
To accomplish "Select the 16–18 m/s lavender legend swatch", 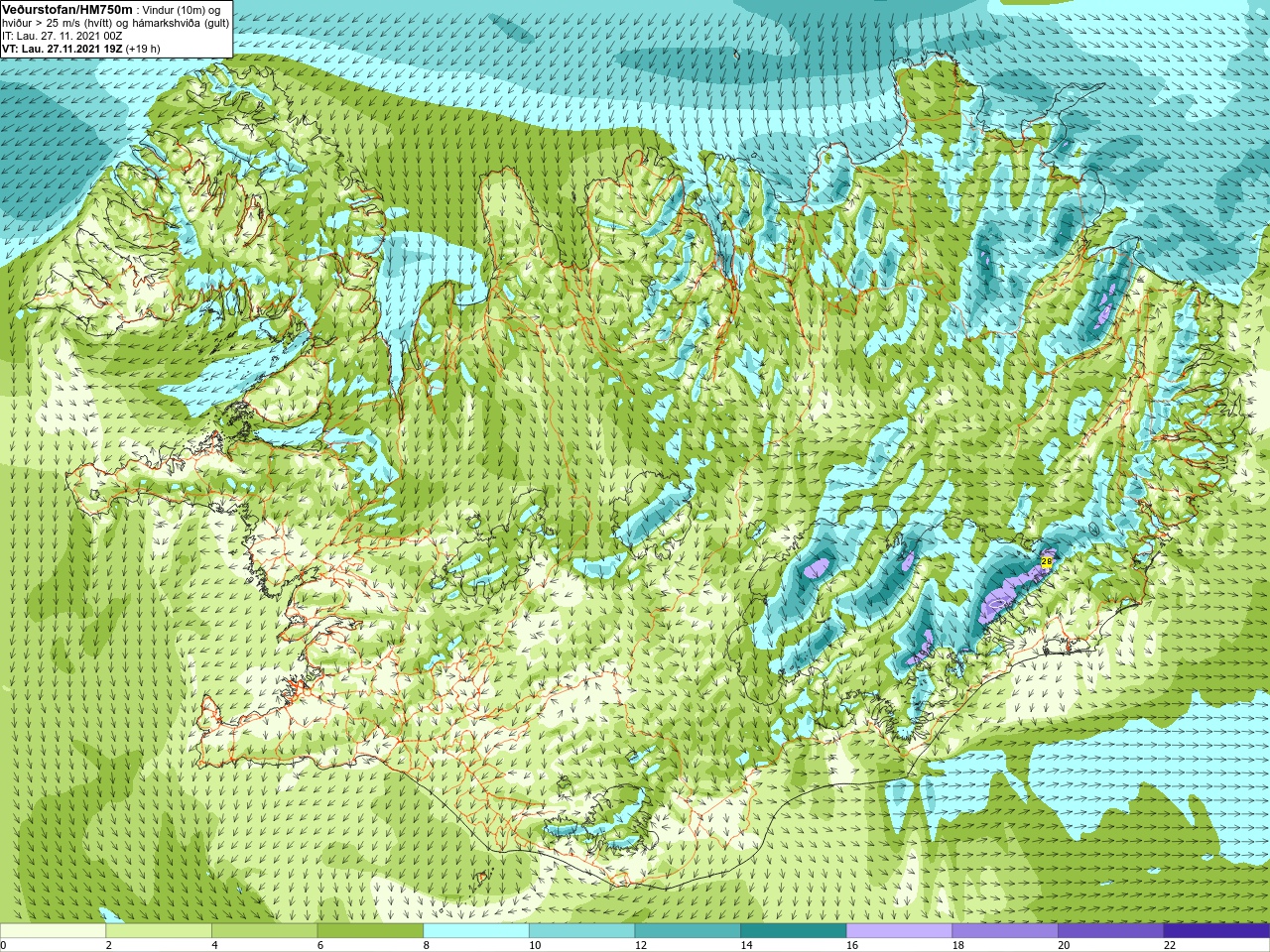I will [x=899, y=931].
